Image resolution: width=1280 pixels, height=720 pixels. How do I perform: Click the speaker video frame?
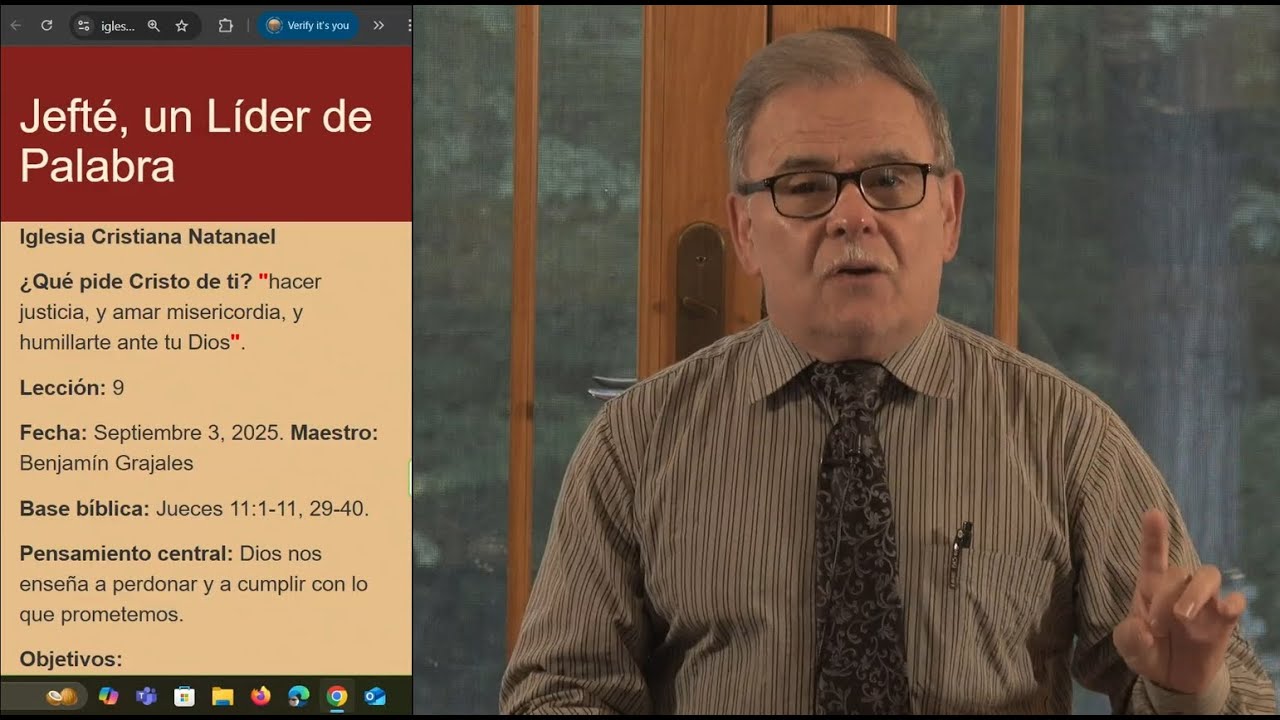click(x=846, y=360)
